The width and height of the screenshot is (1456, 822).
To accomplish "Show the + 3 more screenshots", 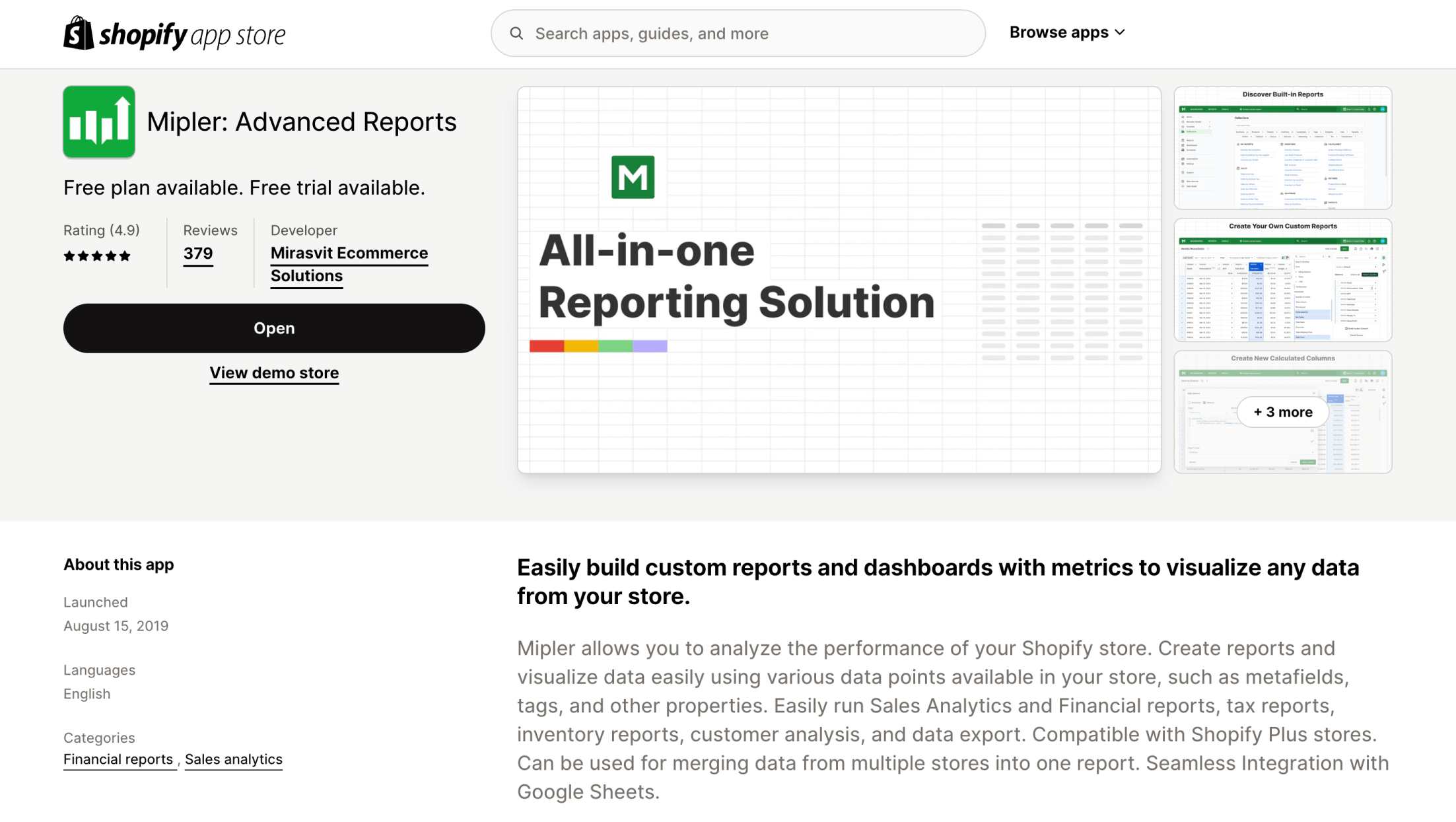I will click(1283, 412).
